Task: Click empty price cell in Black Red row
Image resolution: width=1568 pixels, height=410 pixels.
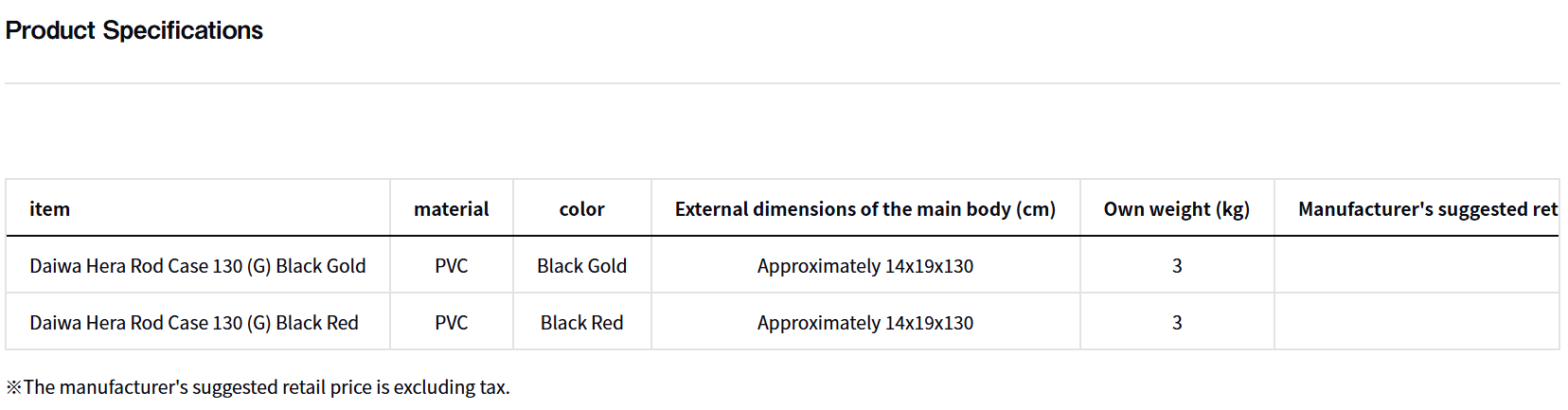Action: pyautogui.click(x=1416, y=323)
